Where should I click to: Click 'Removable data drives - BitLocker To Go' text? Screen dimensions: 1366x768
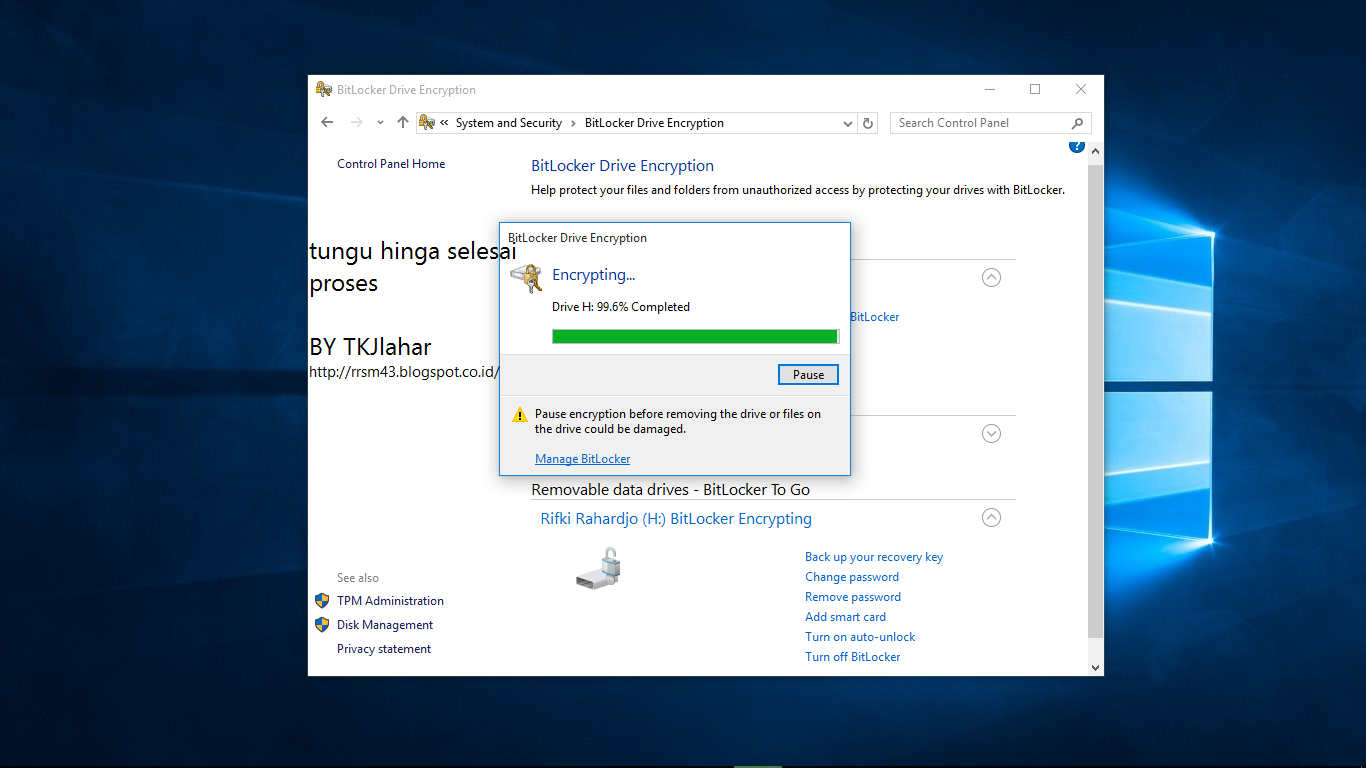670,490
